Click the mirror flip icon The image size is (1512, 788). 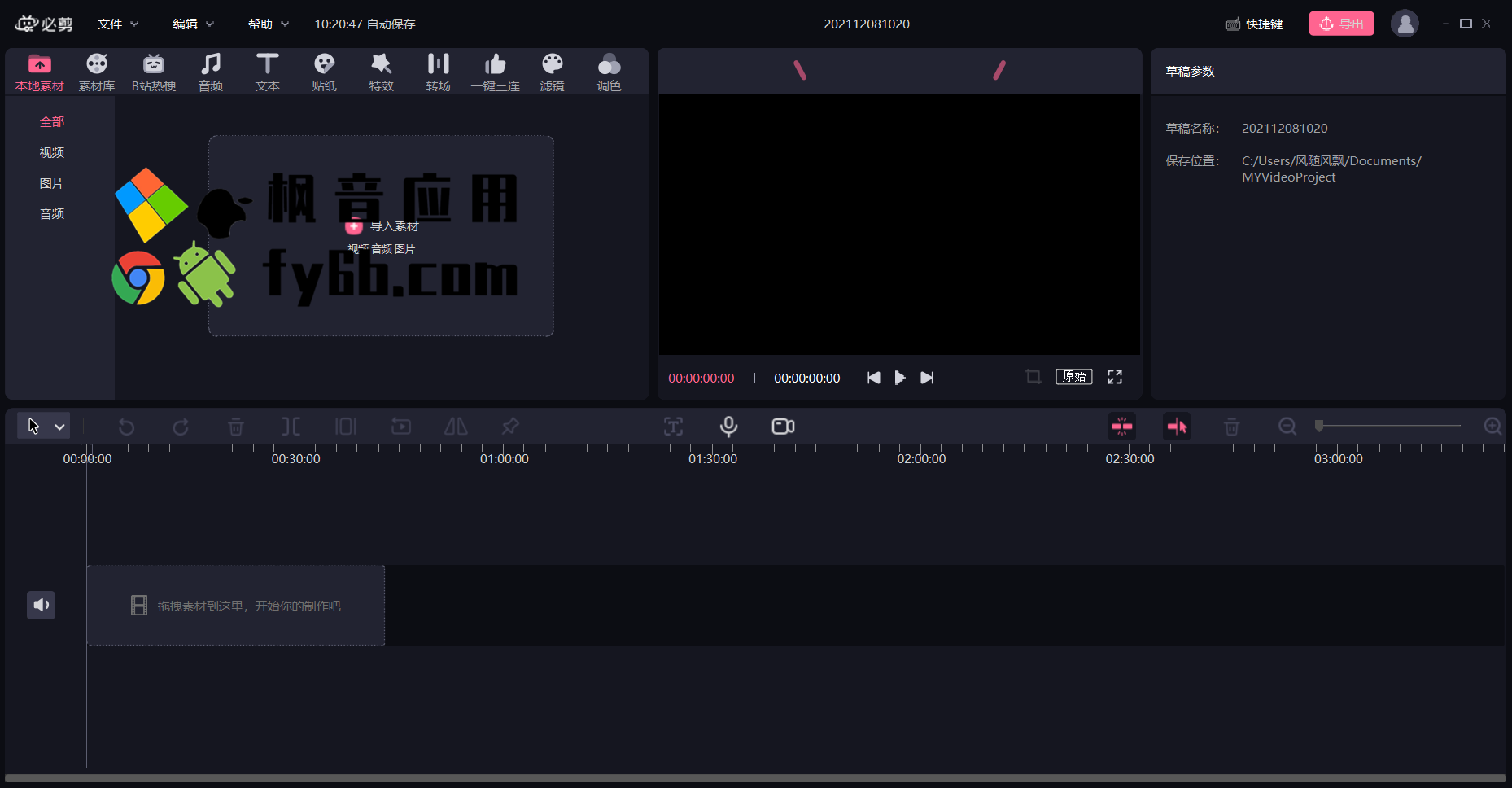pos(456,427)
